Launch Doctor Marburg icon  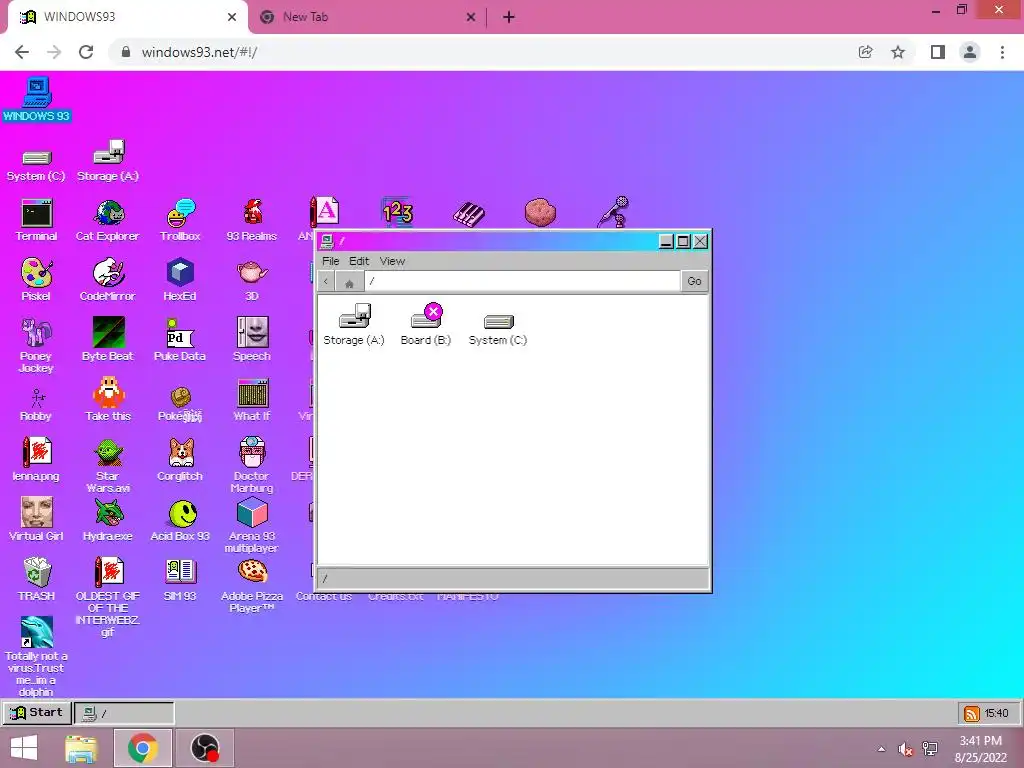coord(252,465)
